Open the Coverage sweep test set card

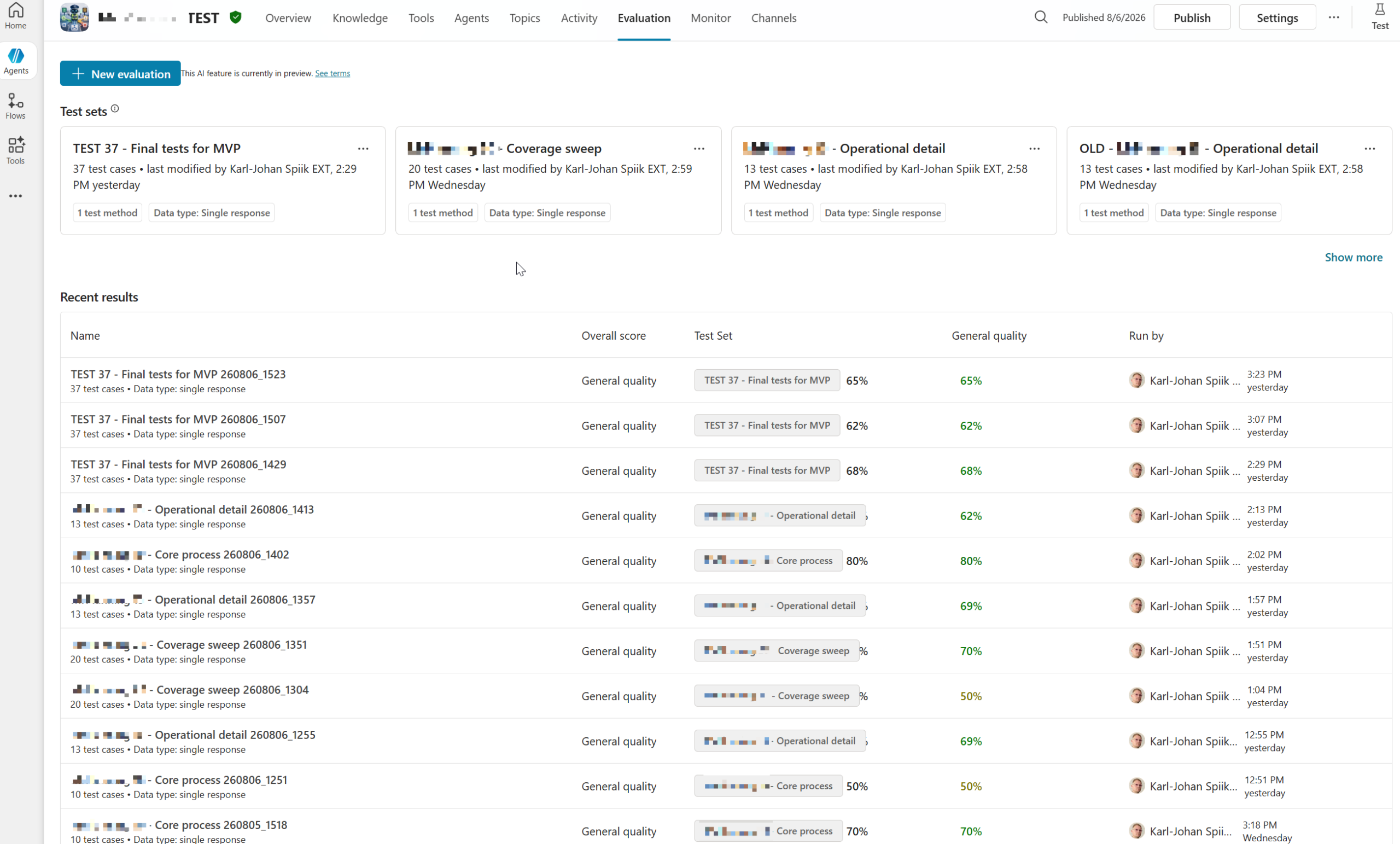coord(558,181)
